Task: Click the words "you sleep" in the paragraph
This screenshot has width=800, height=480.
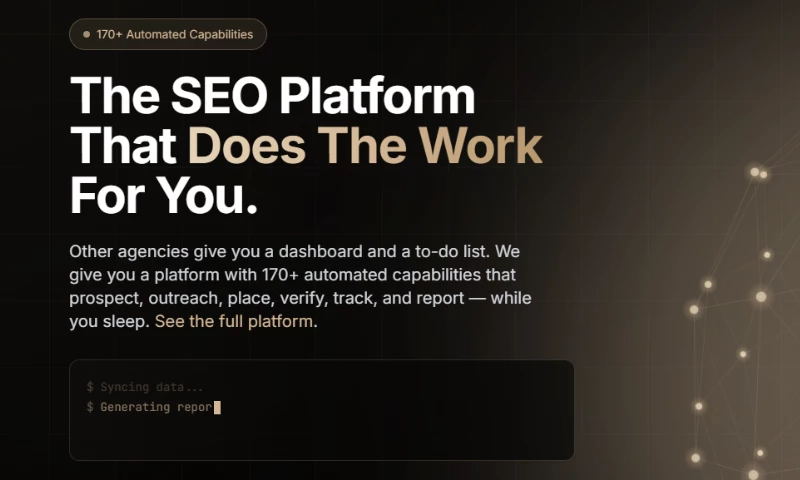Action: [x=109, y=322]
